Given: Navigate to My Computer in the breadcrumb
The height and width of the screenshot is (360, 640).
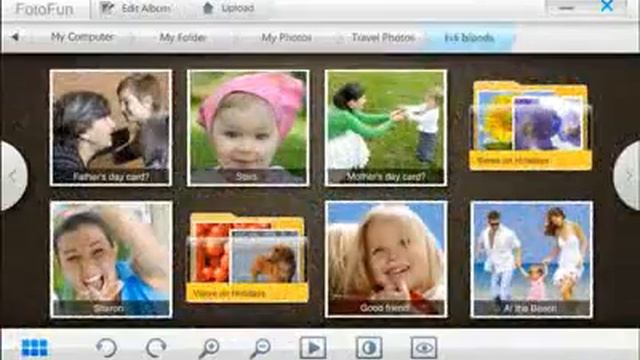Looking at the screenshot, I should pos(82,37).
